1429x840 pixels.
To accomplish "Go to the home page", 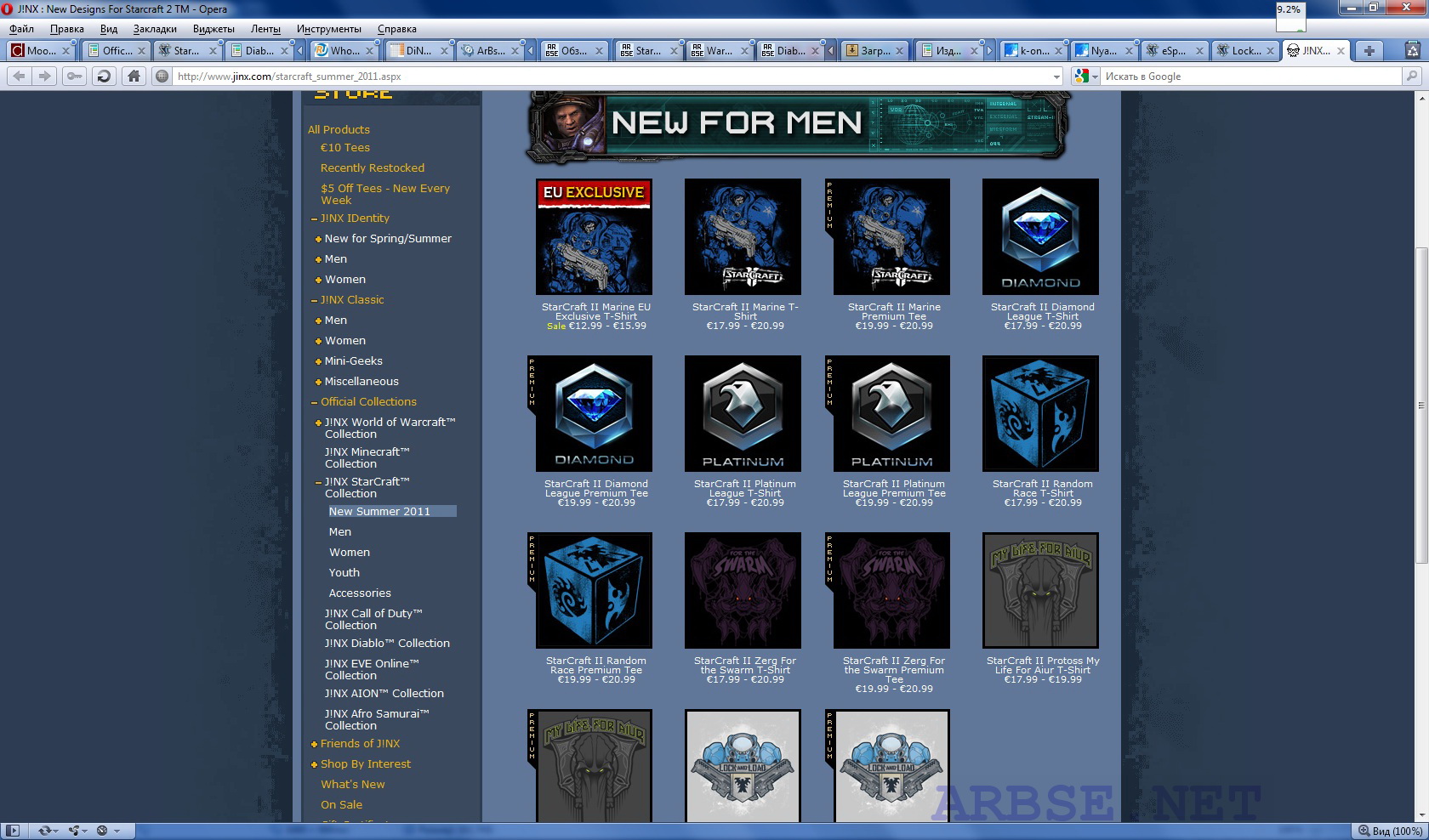I will (134, 76).
